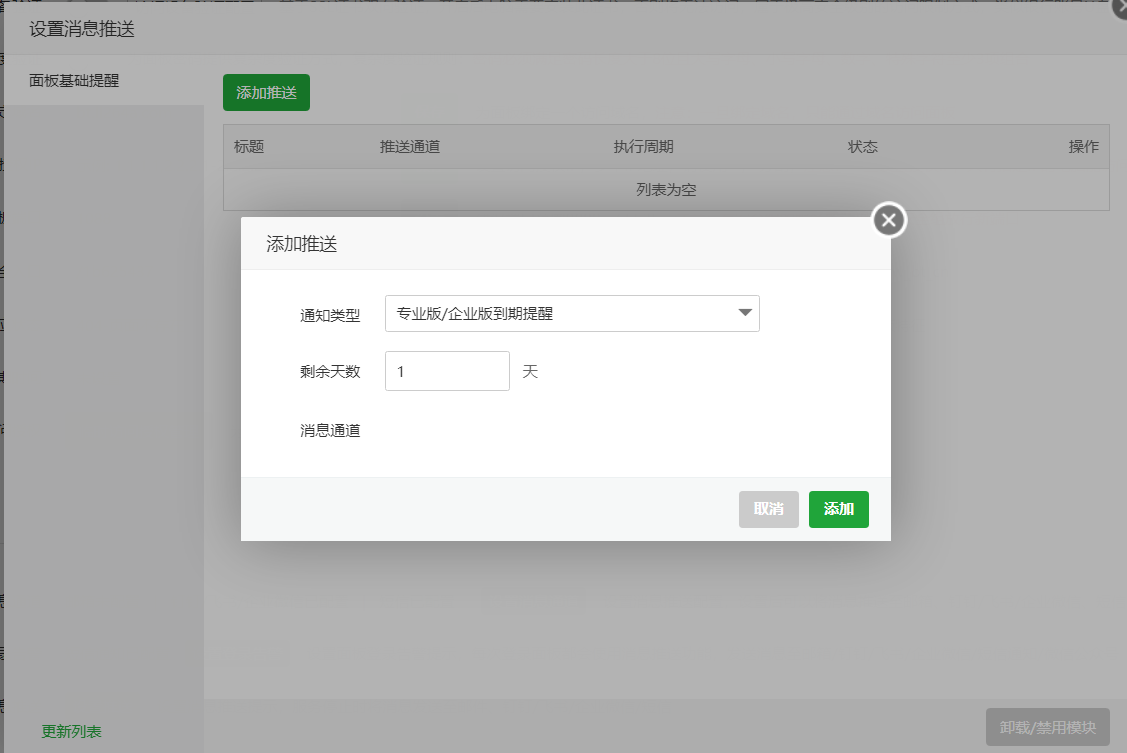Click the 更新列表 link
Viewport: 1127px width, 753px height.
click(x=71, y=731)
